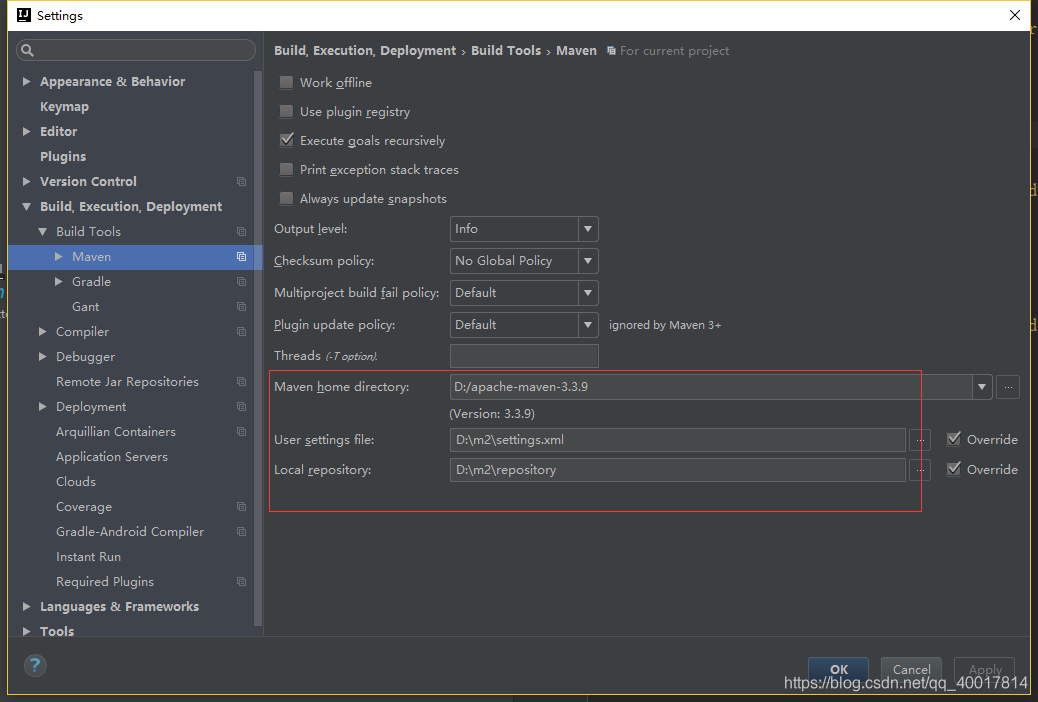Screen dimensions: 1038x702
Task: Expand the Version Control node
Action: 26,181
